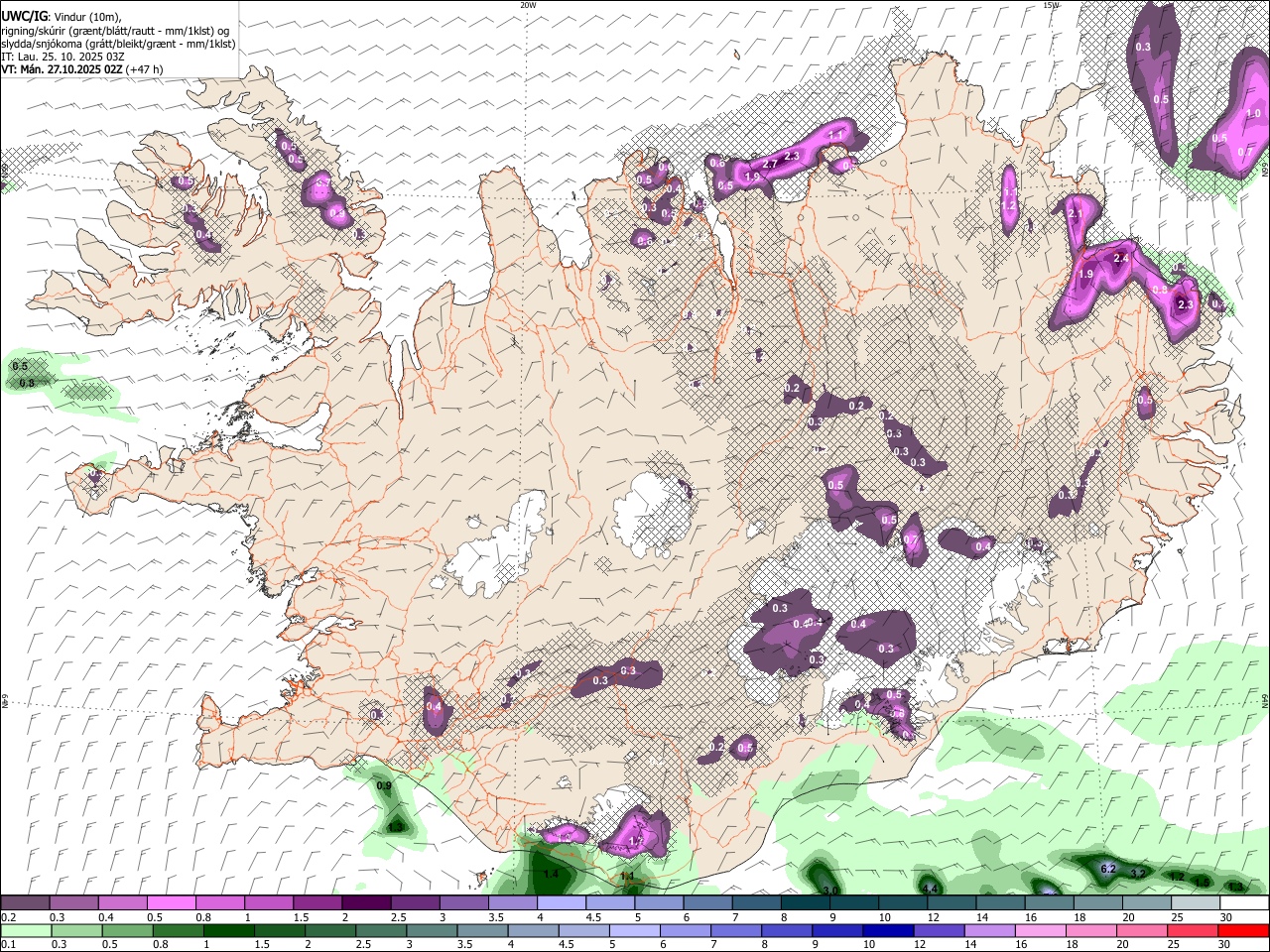Click the '6.2' rain value offshore southeast
Image resolution: width=1270 pixels, height=952 pixels.
[1109, 869]
